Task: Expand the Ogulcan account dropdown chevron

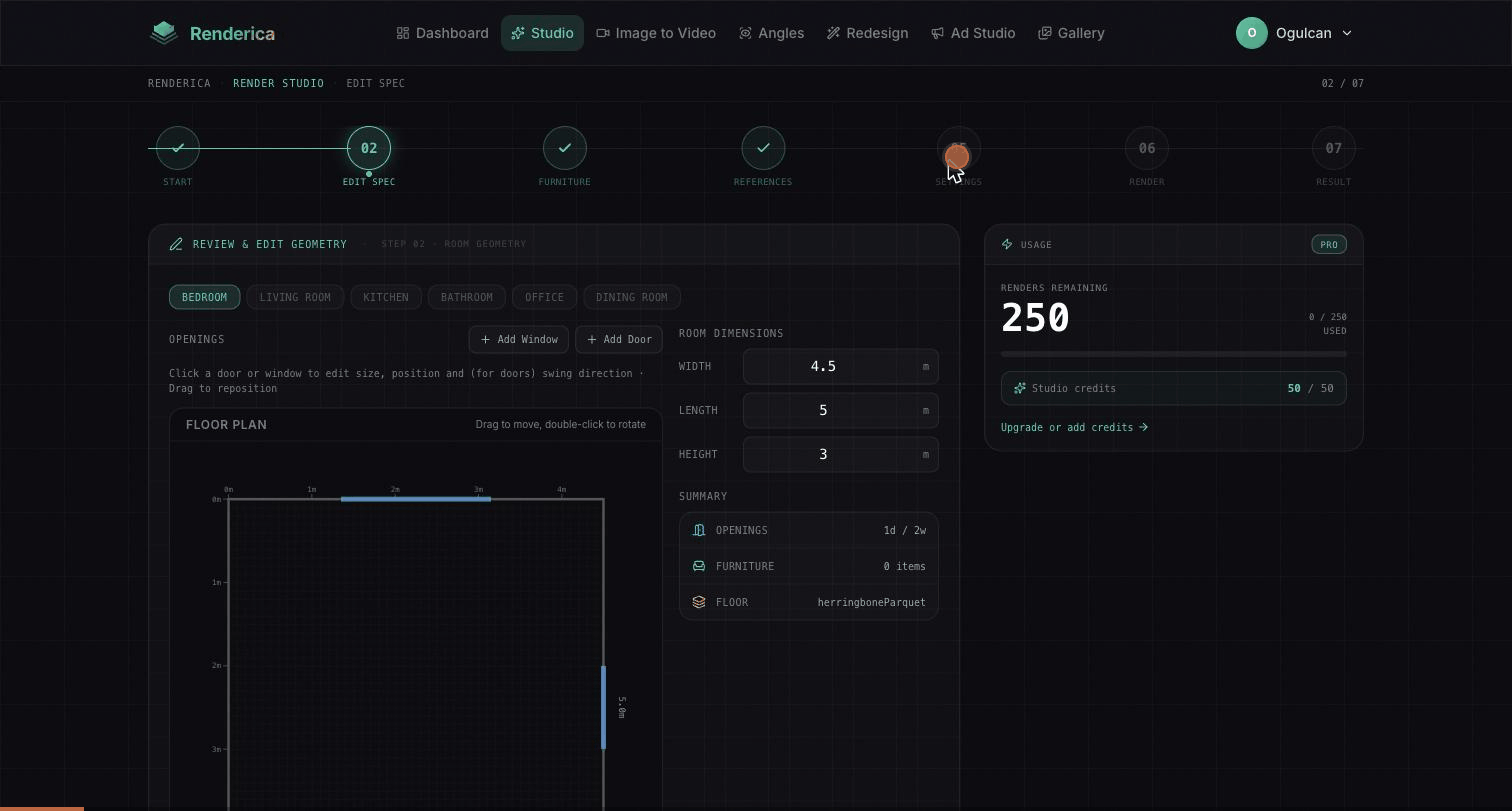Action: point(1346,33)
